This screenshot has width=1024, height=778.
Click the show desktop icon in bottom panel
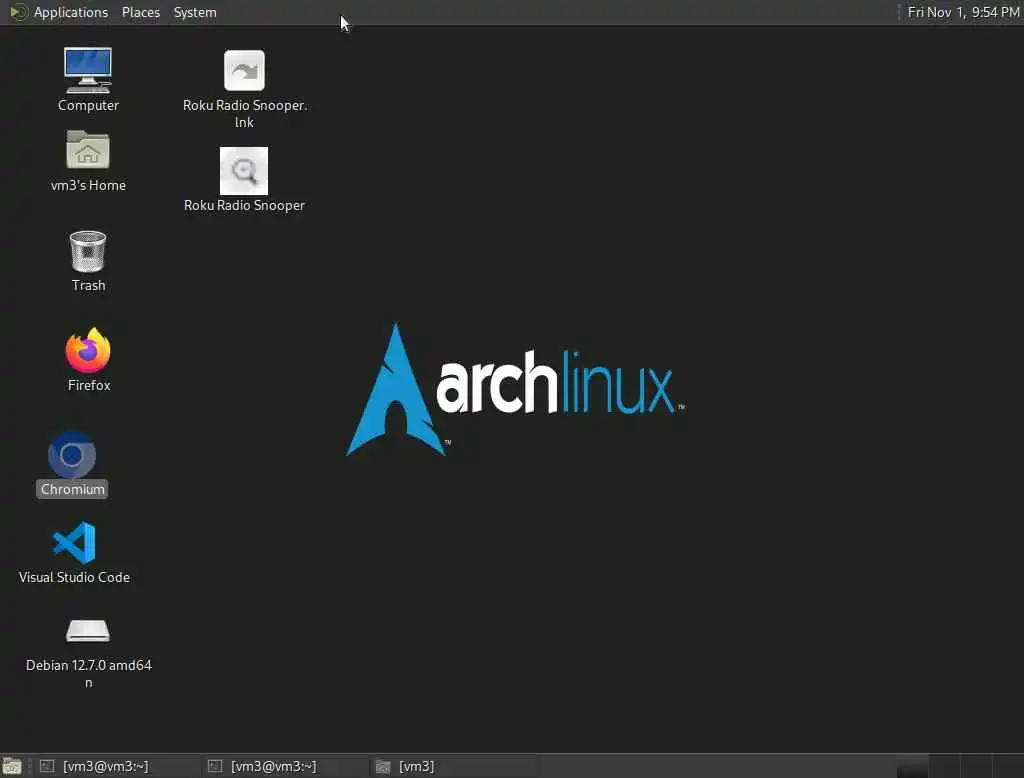tap(12, 766)
